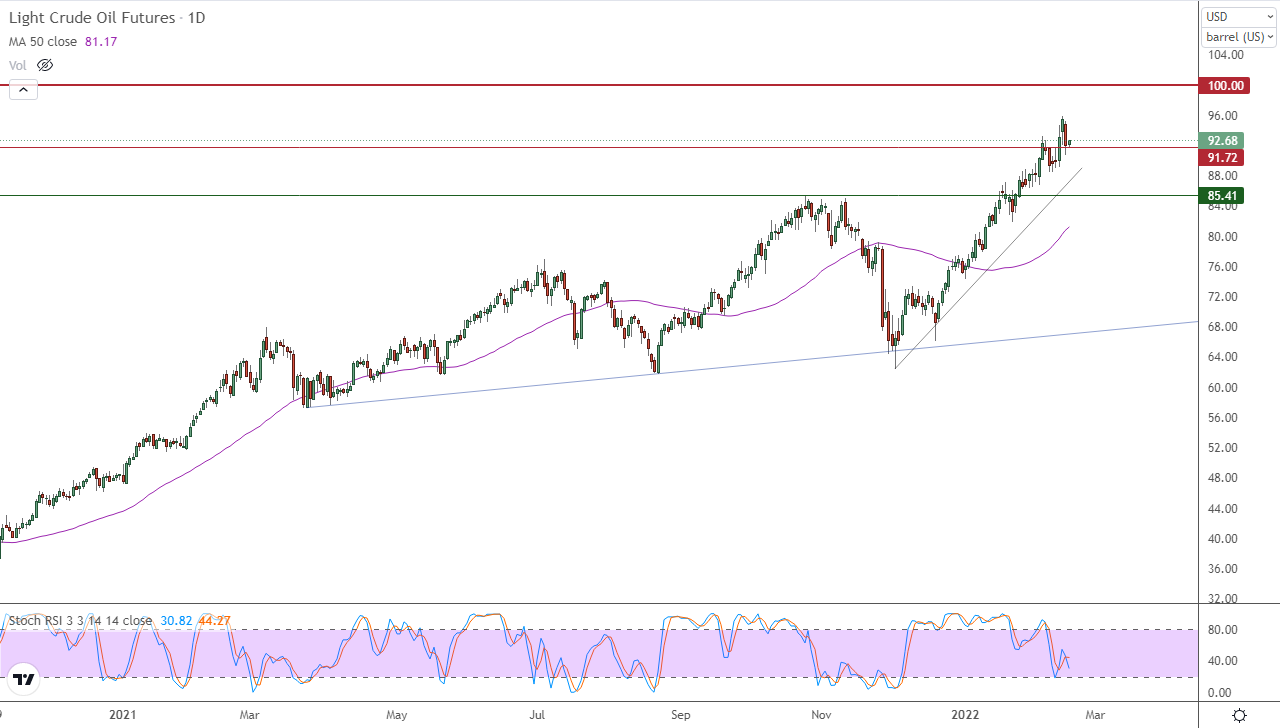Collapse the indicator legend with the chevron button
The height and width of the screenshot is (728, 1280).
pyautogui.click(x=23, y=90)
